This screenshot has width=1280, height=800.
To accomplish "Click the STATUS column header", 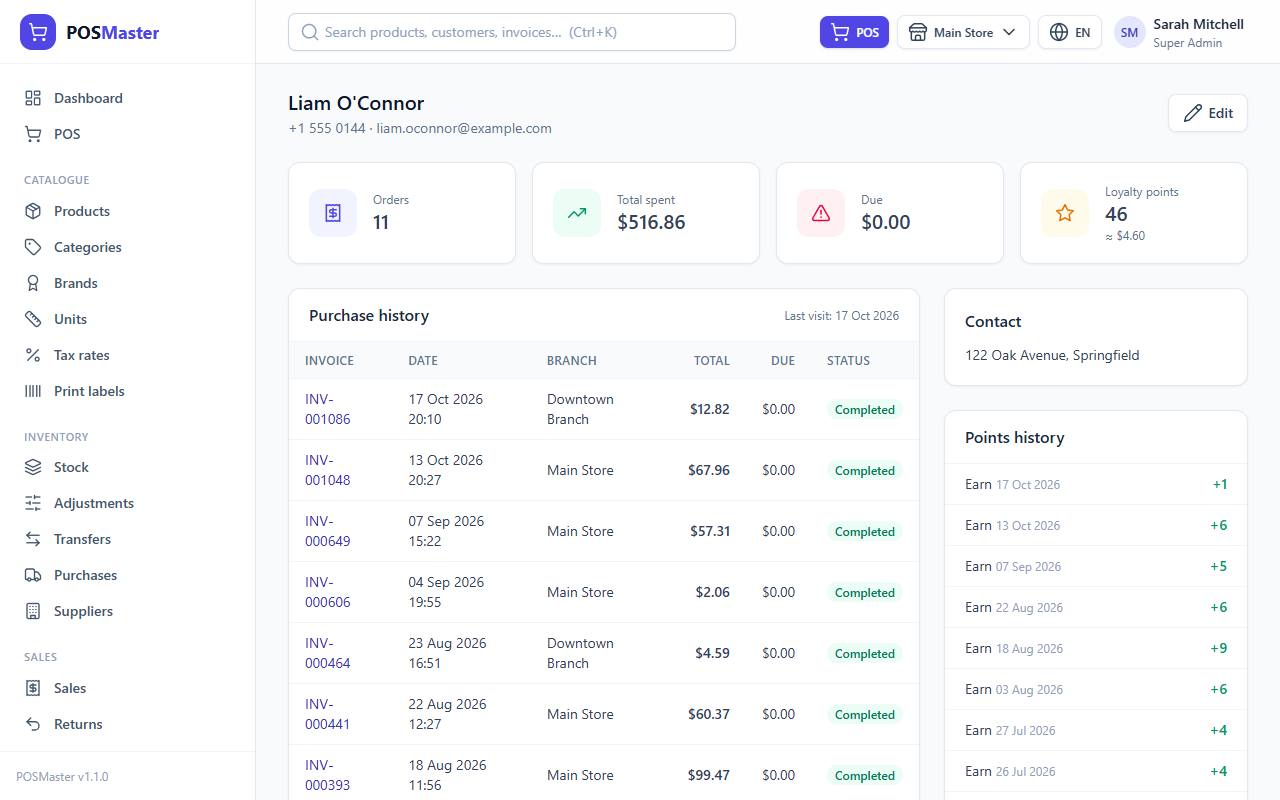I will 848,360.
